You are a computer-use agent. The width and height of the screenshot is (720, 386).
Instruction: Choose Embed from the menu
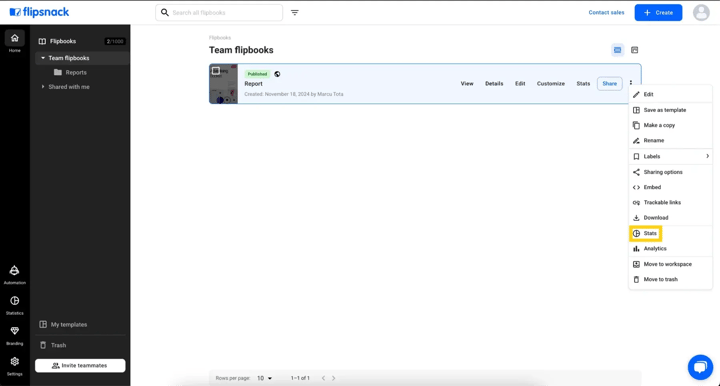(670, 187)
